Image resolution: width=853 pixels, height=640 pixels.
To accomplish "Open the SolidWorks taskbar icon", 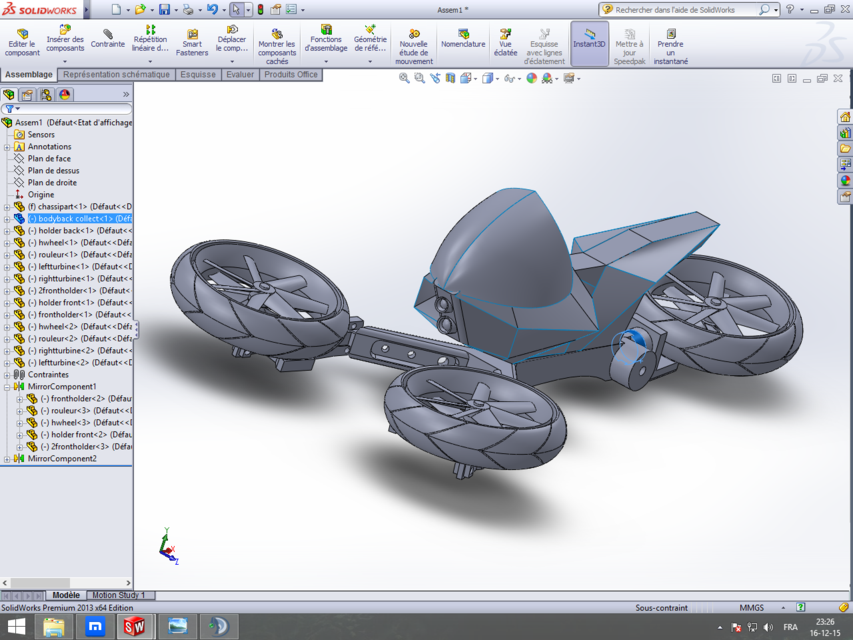I will (x=134, y=628).
